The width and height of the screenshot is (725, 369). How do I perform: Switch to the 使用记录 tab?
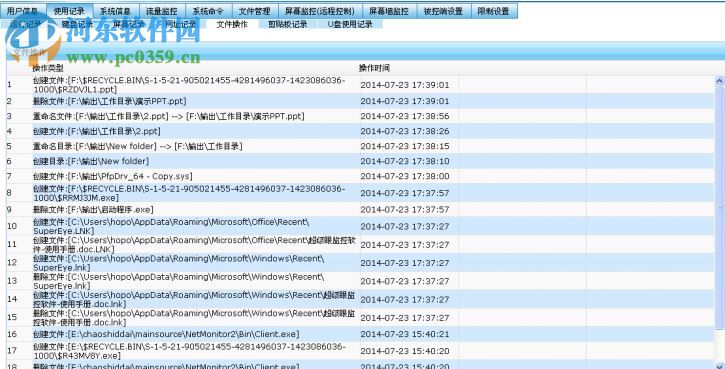pyautogui.click(x=69, y=11)
